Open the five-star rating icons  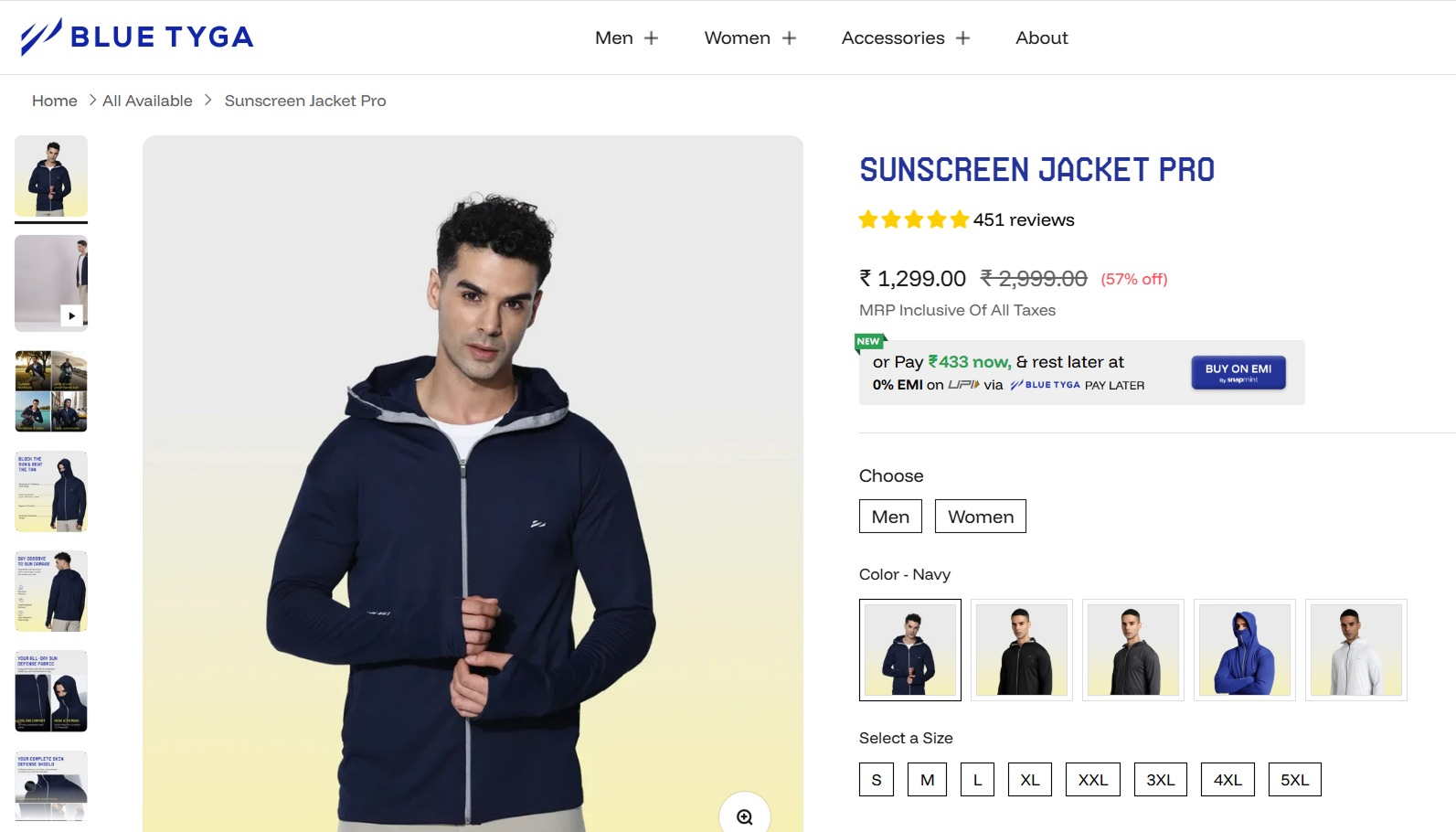[913, 219]
